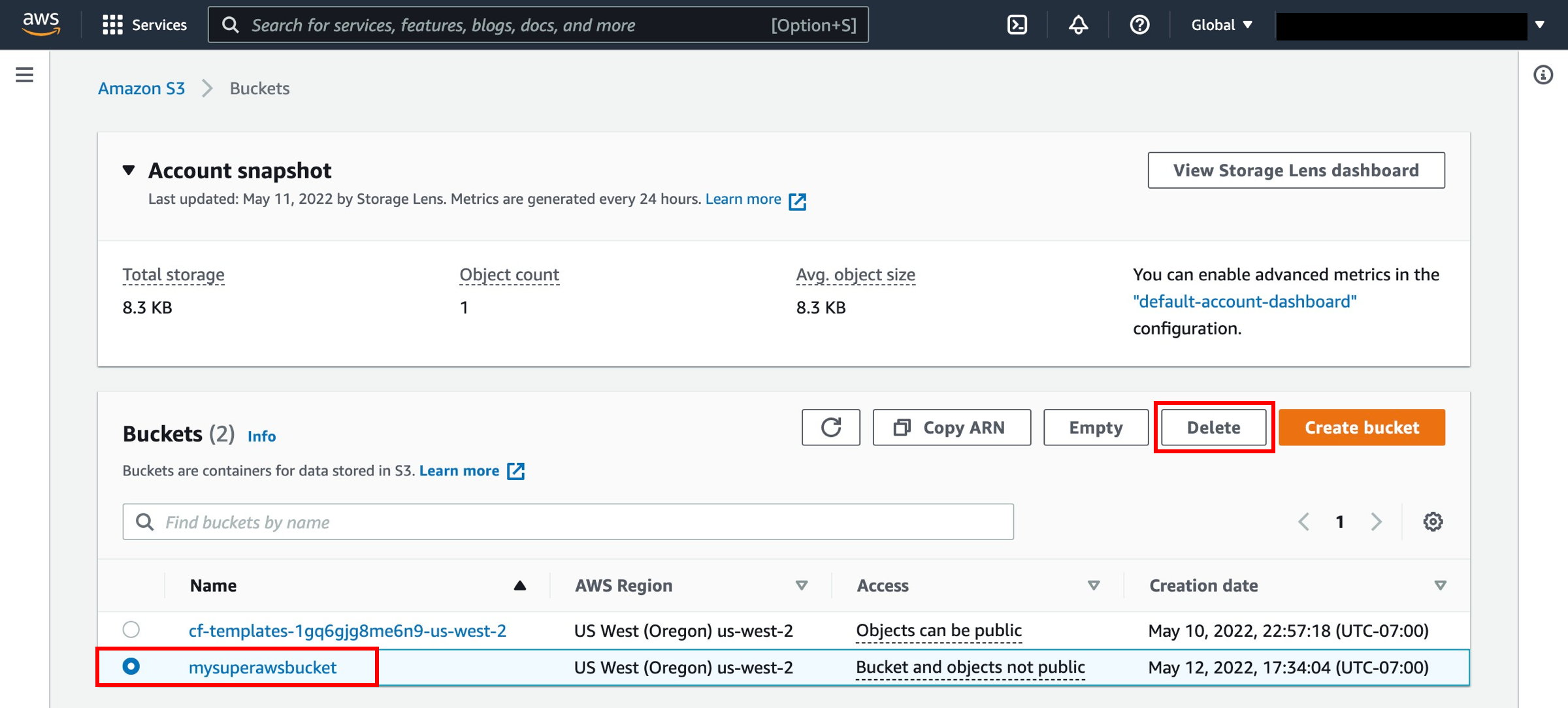Viewport: 1568px width, 708px height.
Task: Click the View Storage Lens dashboard button
Action: pos(1296,170)
